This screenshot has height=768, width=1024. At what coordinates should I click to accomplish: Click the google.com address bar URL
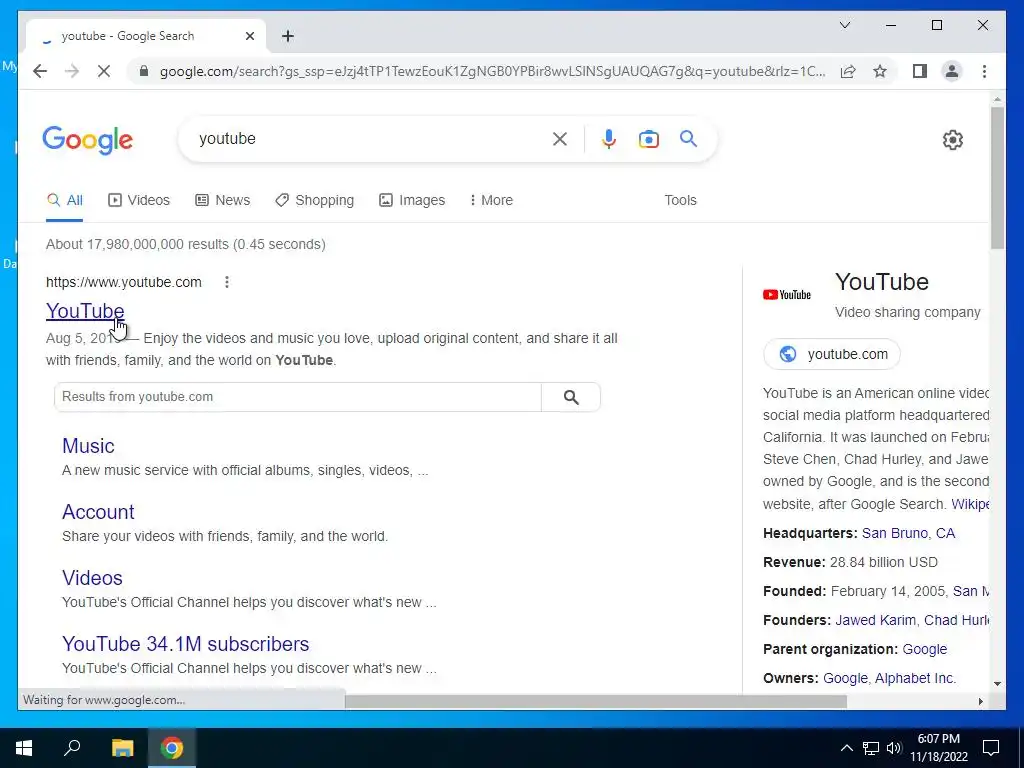pyautogui.click(x=492, y=71)
